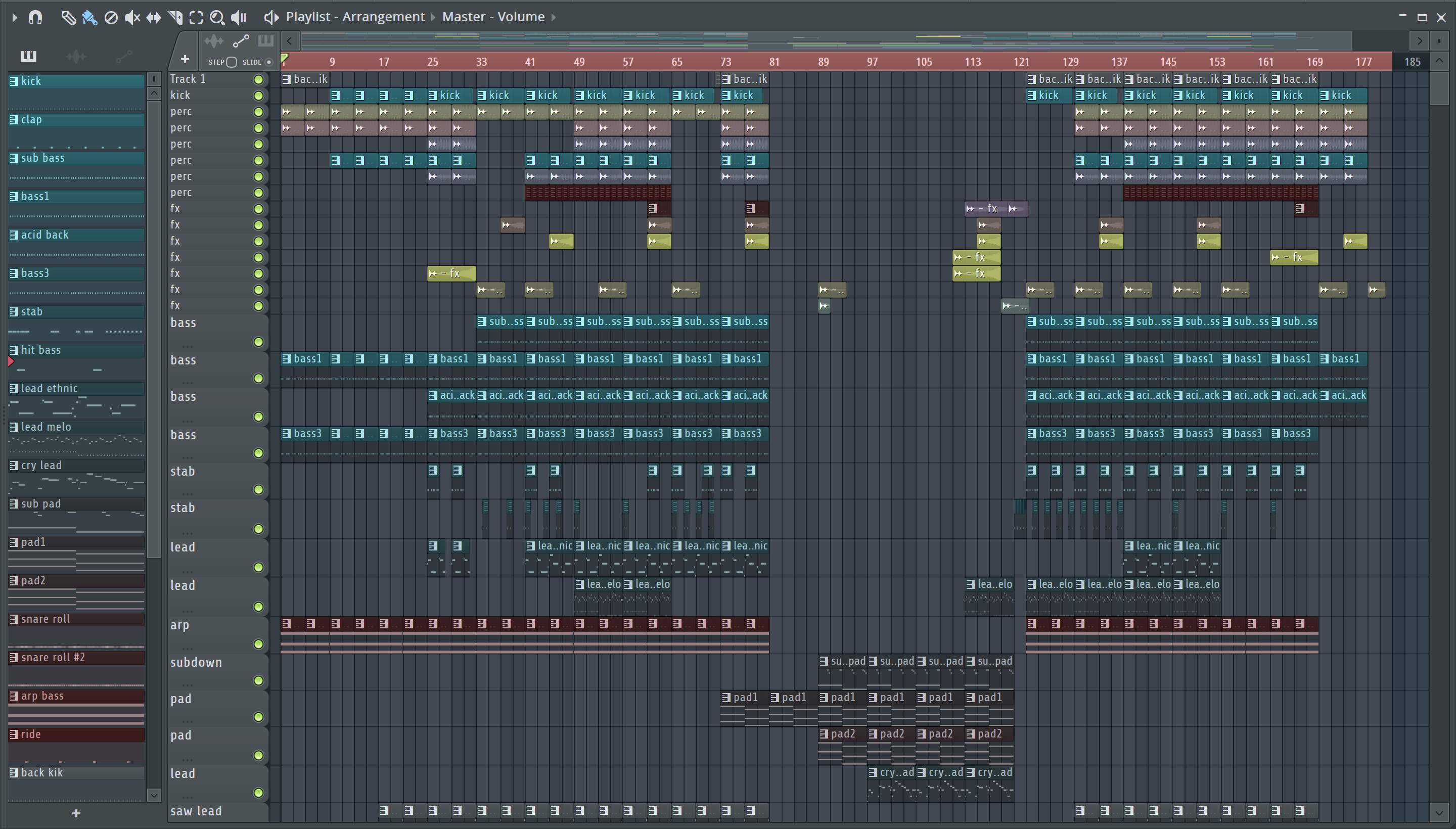The width and height of the screenshot is (1456, 829).
Task: Click minimap overview scrollbar thumb
Action: click(x=826, y=40)
